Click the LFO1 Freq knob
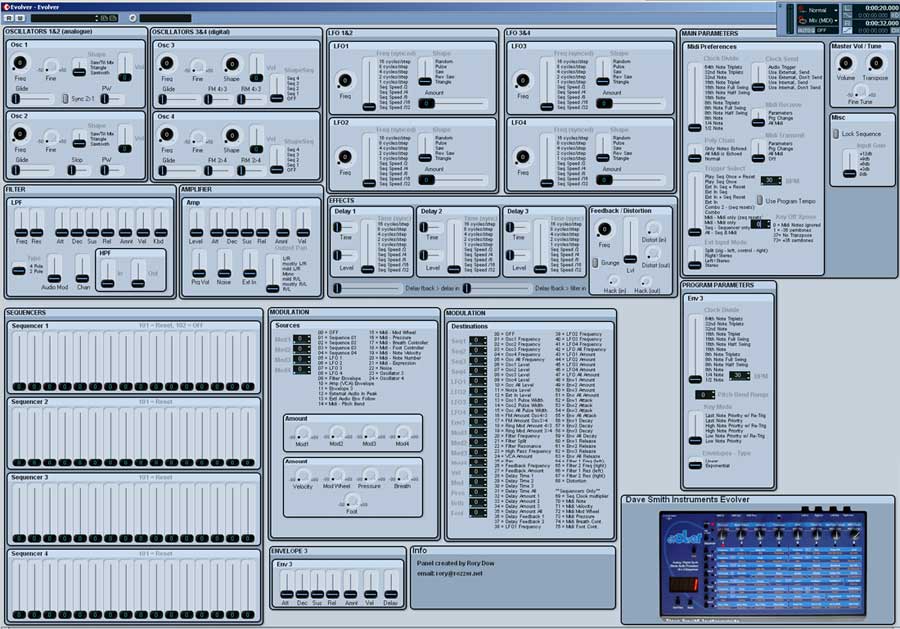The height and width of the screenshot is (629, 900). point(345,80)
